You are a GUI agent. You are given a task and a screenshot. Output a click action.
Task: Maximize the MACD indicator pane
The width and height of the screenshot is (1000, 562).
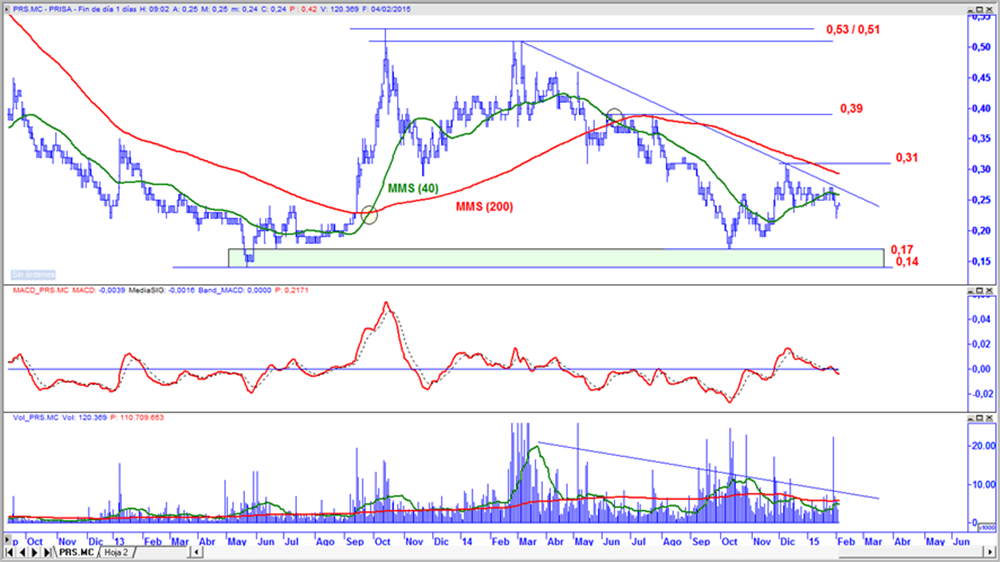click(980, 291)
